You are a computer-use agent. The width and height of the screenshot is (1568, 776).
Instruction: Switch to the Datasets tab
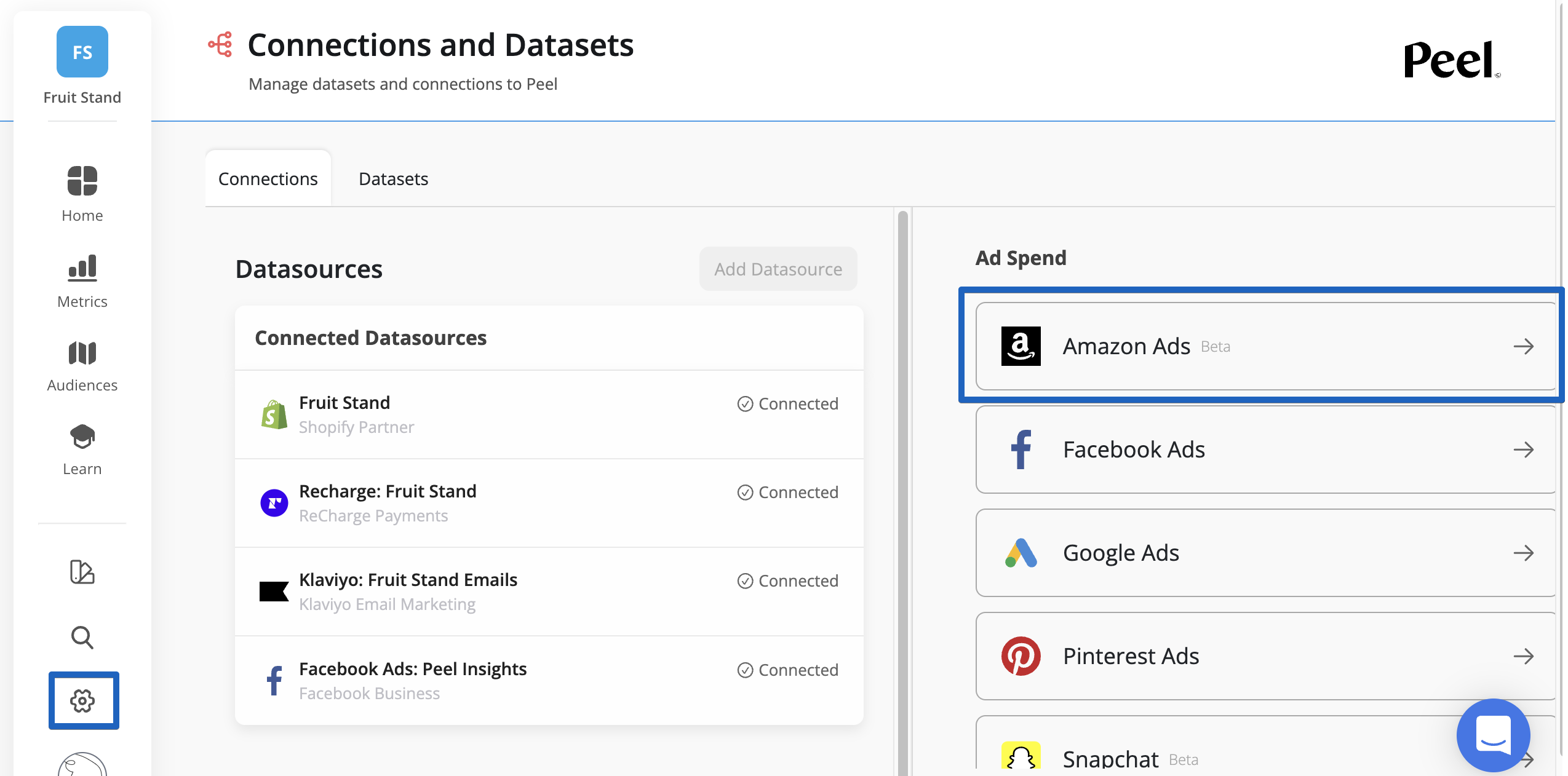(393, 179)
